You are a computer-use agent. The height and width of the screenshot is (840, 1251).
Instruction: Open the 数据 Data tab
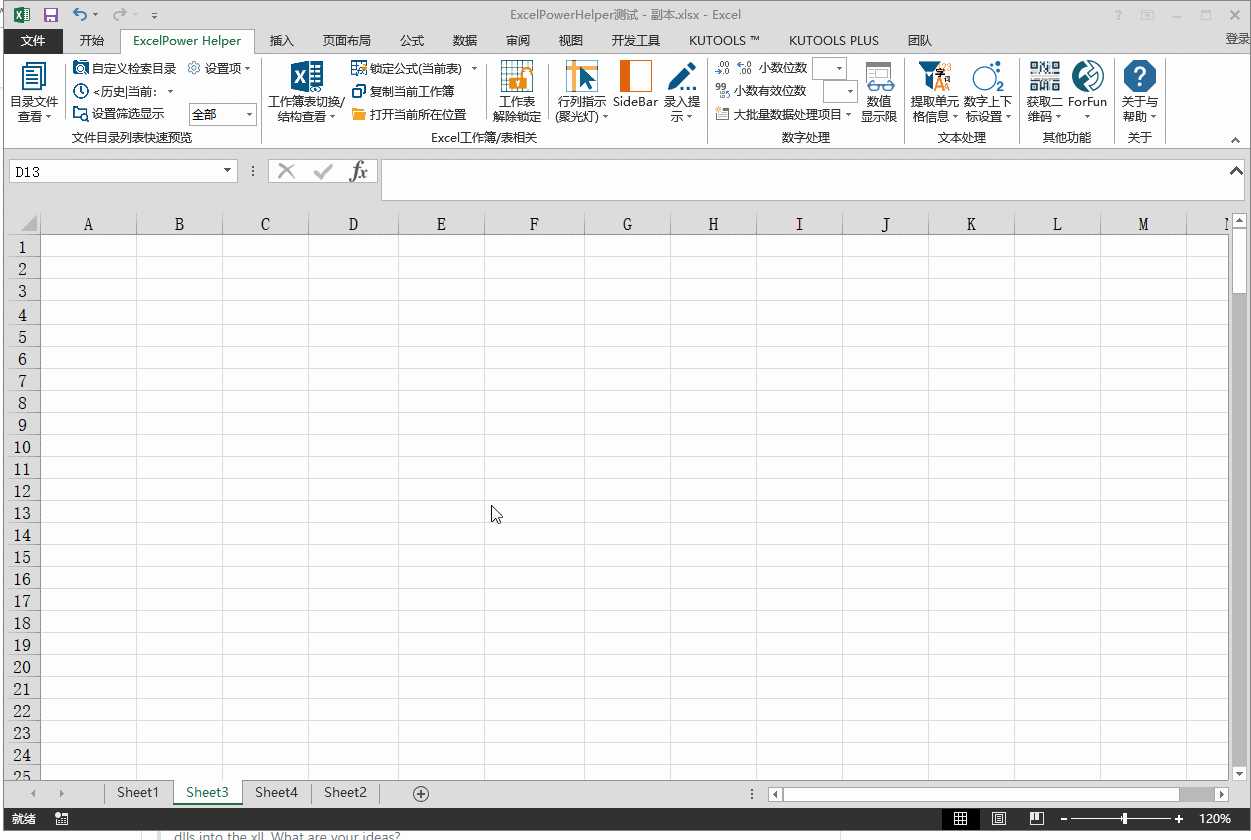465,40
